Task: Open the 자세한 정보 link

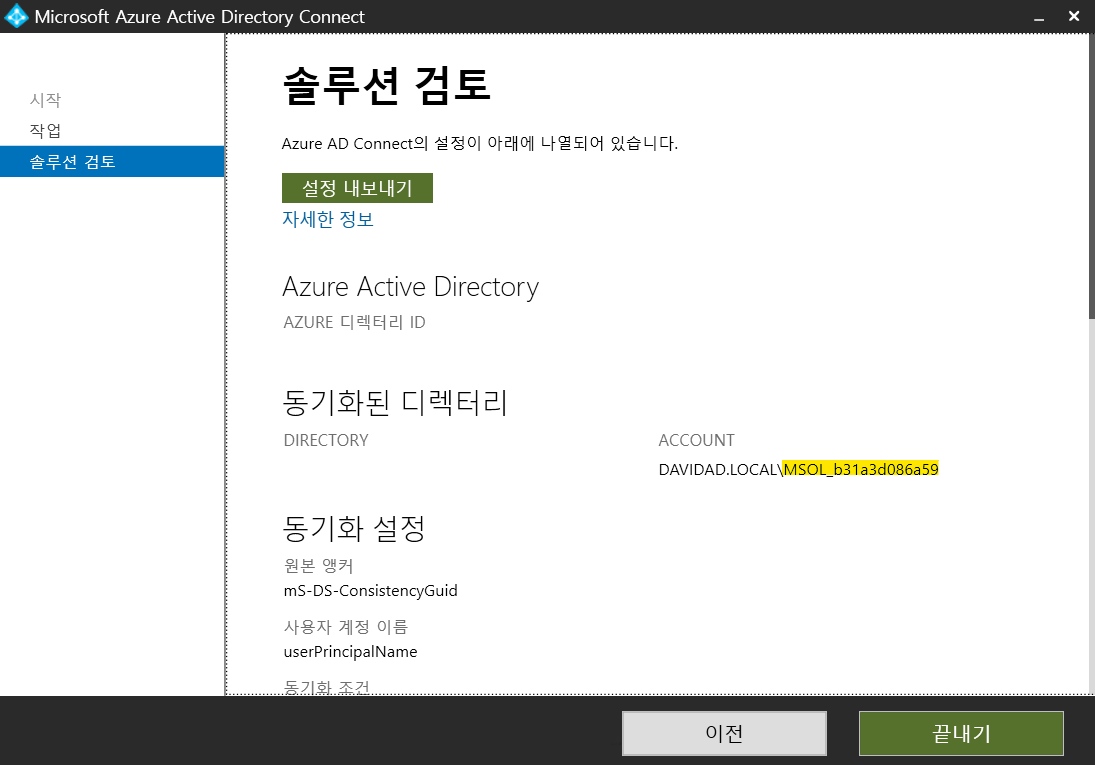Action: coord(328,219)
